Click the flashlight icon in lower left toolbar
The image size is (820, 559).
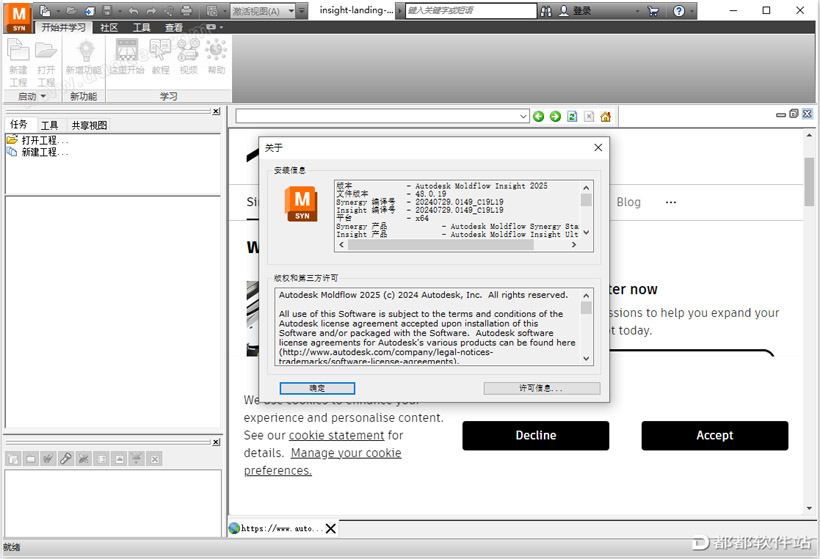(66, 459)
